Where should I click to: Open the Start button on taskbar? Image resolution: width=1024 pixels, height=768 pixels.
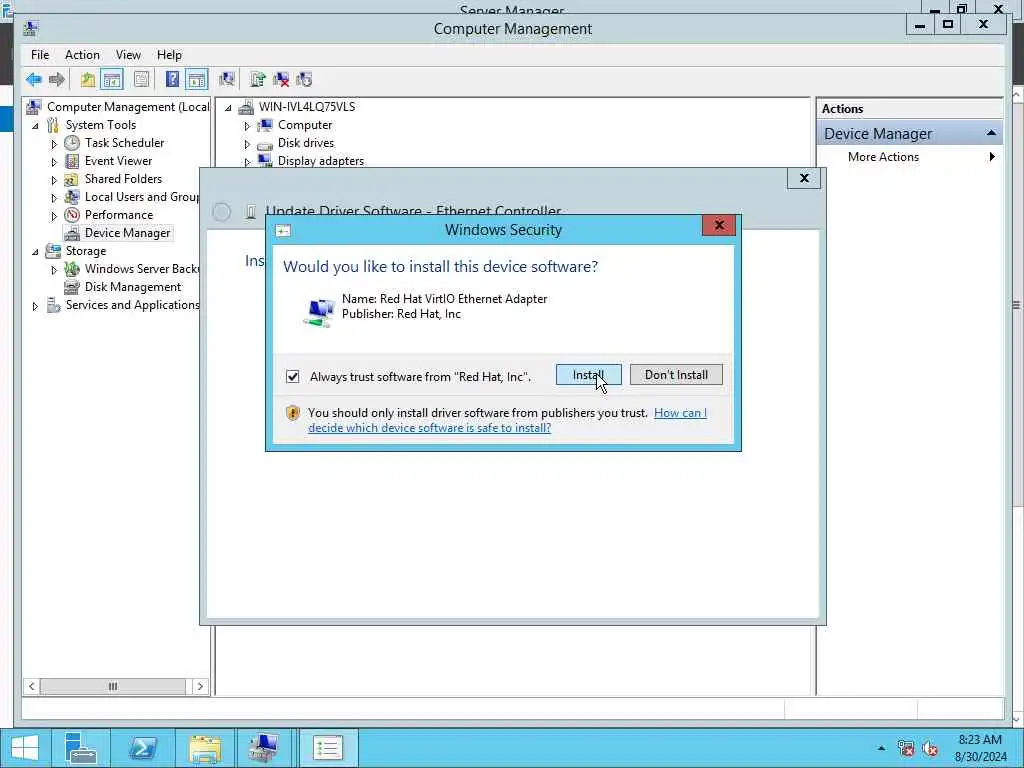pos(25,748)
